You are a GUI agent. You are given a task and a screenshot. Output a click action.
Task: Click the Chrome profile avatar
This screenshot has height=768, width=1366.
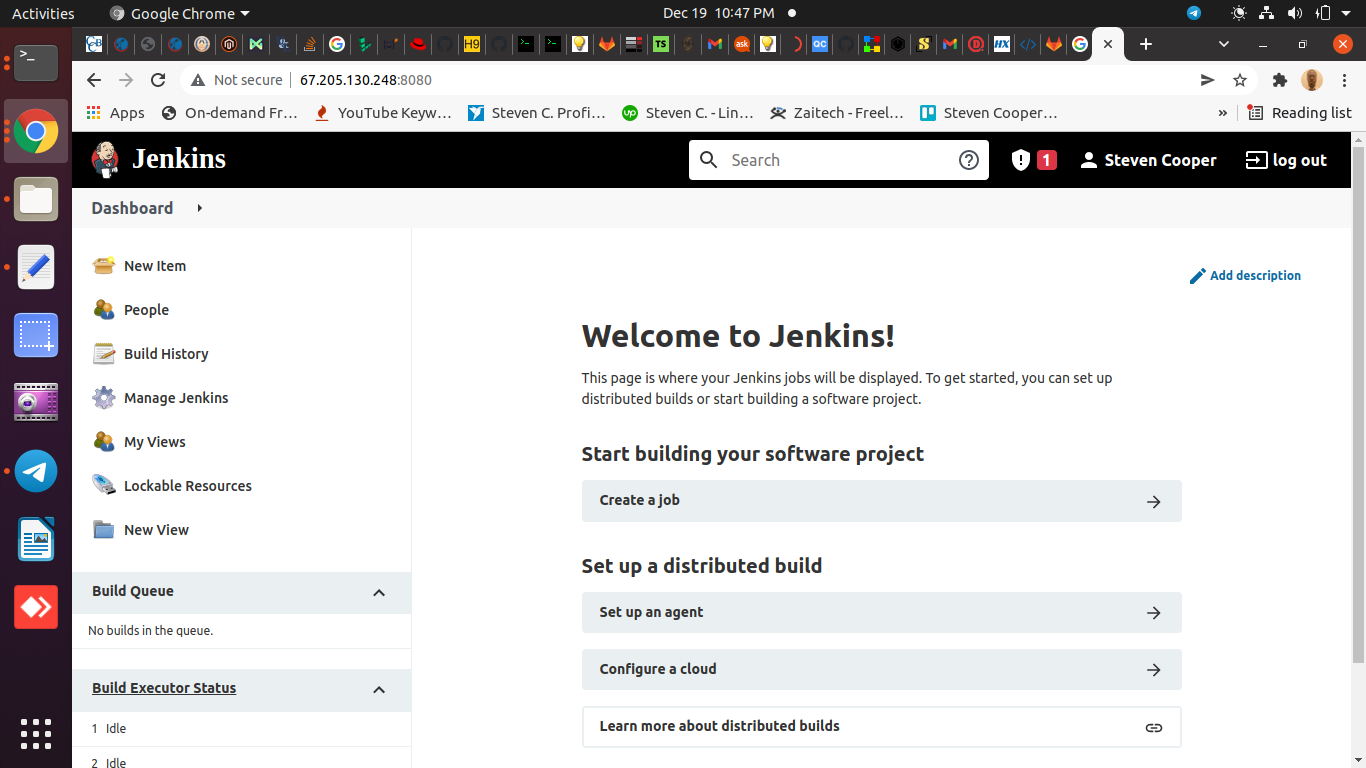coord(1312,80)
